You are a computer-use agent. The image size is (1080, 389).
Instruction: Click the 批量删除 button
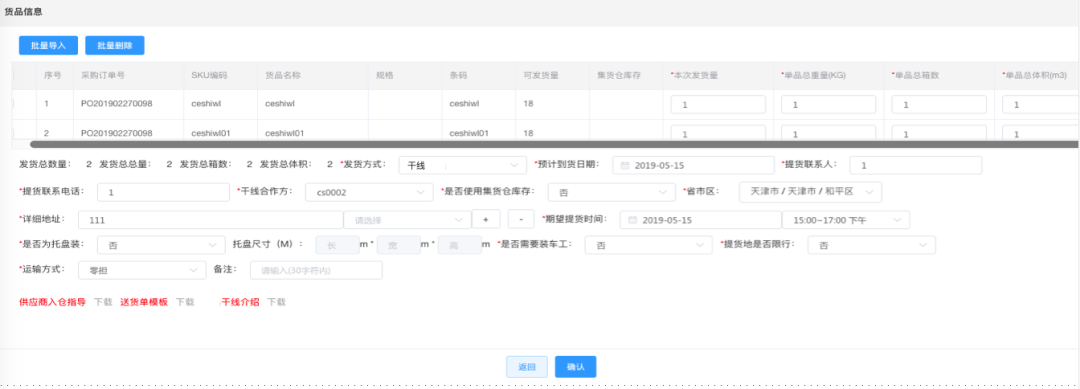(114, 45)
